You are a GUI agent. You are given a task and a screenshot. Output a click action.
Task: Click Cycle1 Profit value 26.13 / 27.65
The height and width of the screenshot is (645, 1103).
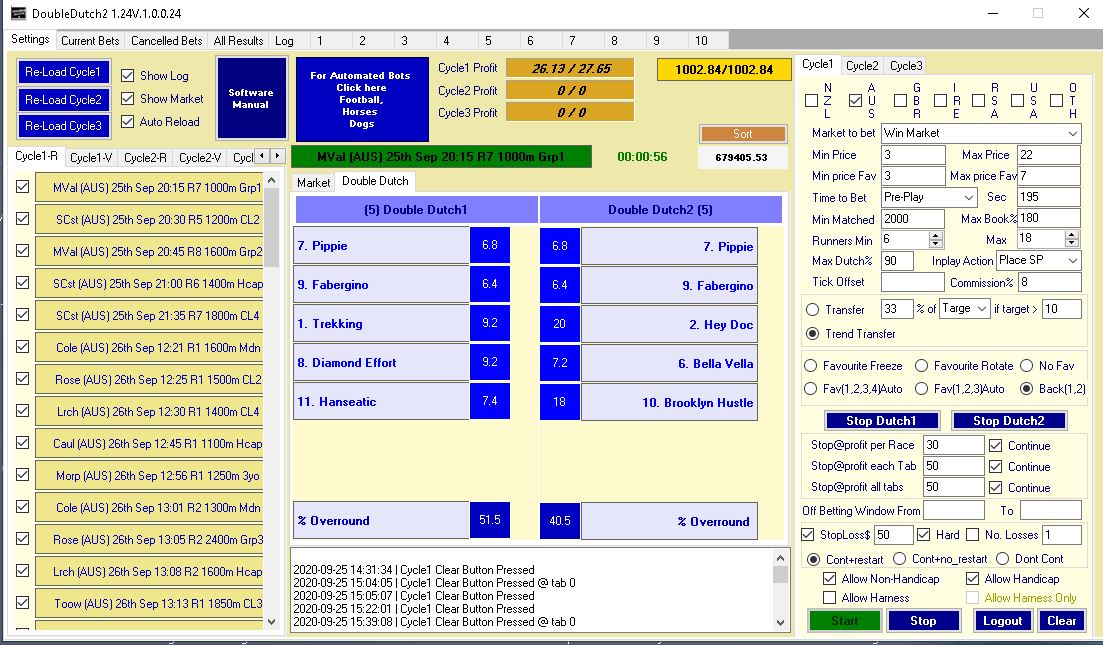tap(570, 68)
